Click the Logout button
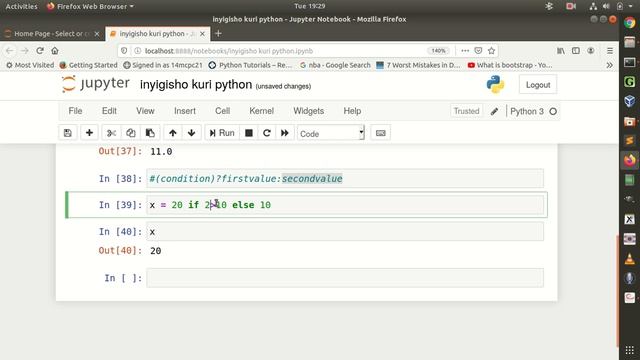 point(538,85)
